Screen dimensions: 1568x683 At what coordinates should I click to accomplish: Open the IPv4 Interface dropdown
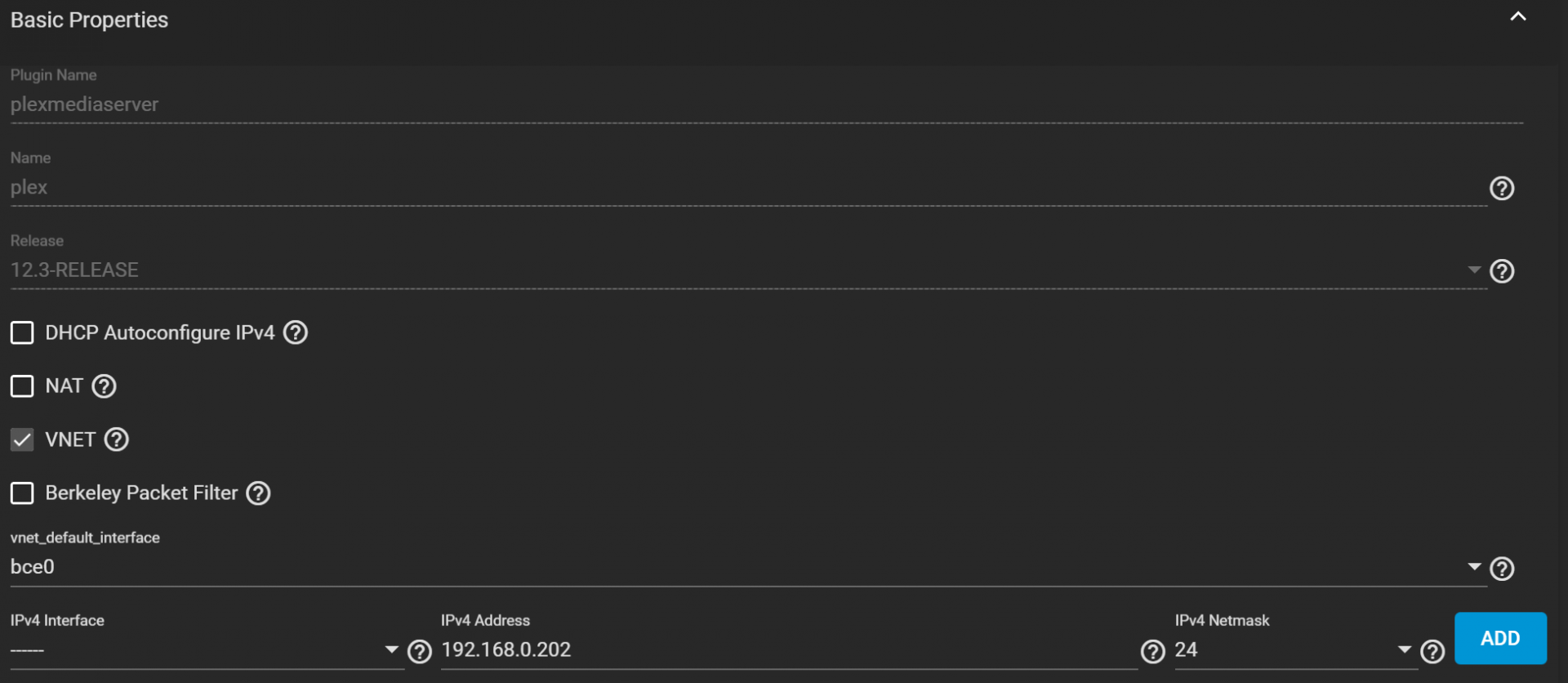207,650
